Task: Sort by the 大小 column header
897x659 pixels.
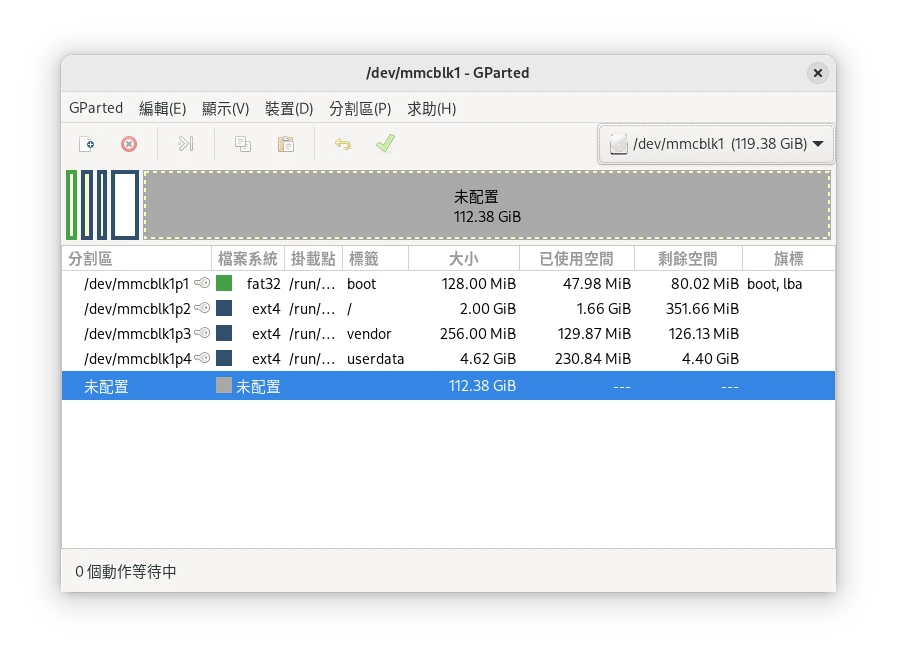Action: [464, 259]
